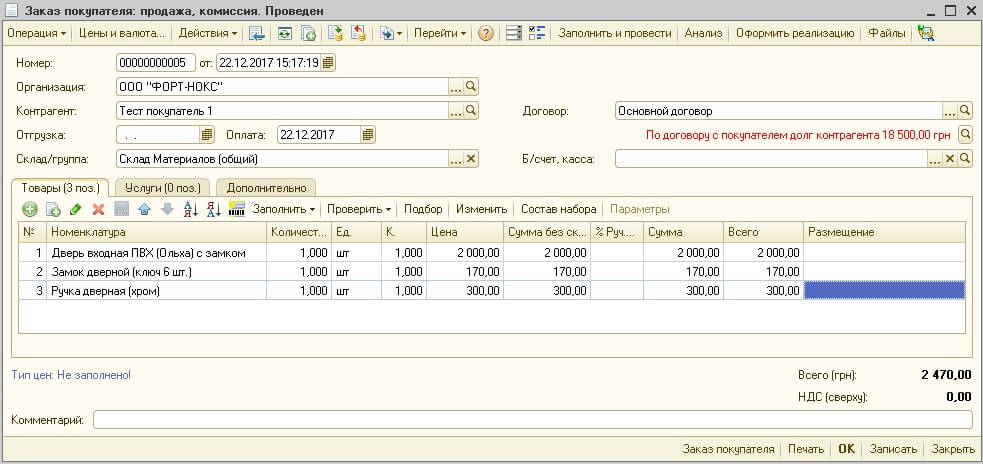Open the Заполнить dropdown in table toolbar
The image size is (983, 464).
(284, 209)
